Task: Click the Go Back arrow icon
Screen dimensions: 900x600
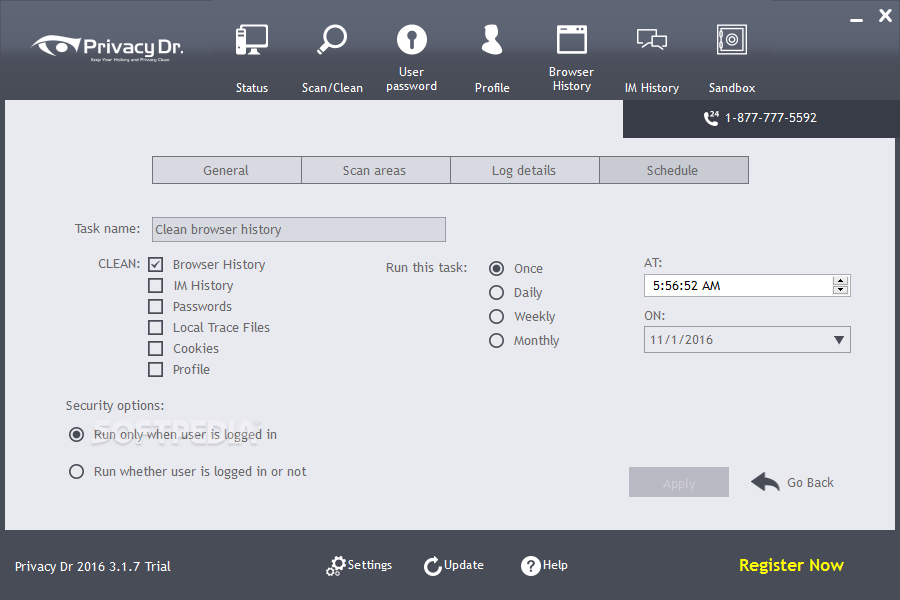Action: coord(765,482)
